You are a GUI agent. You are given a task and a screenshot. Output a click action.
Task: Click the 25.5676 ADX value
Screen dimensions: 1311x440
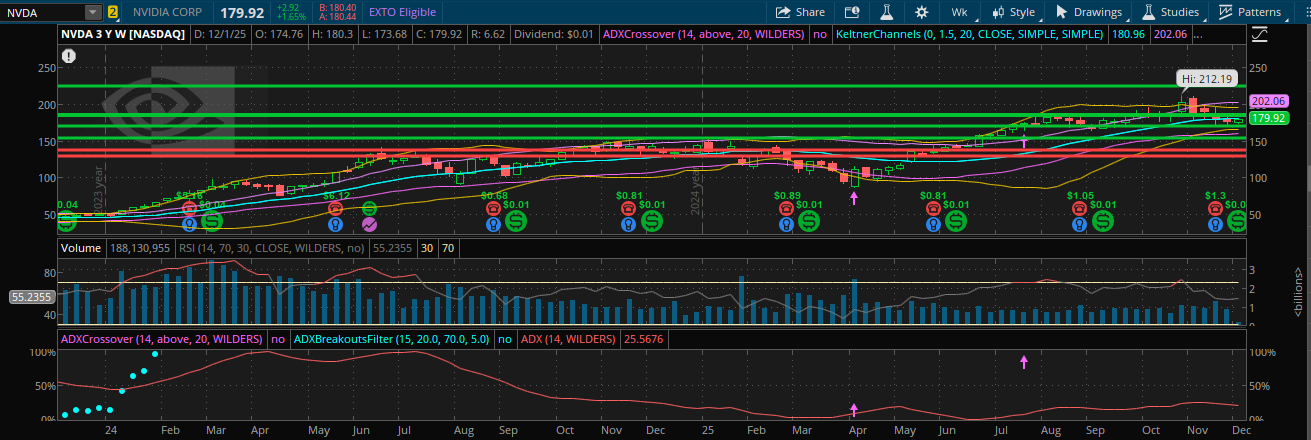tap(642, 339)
